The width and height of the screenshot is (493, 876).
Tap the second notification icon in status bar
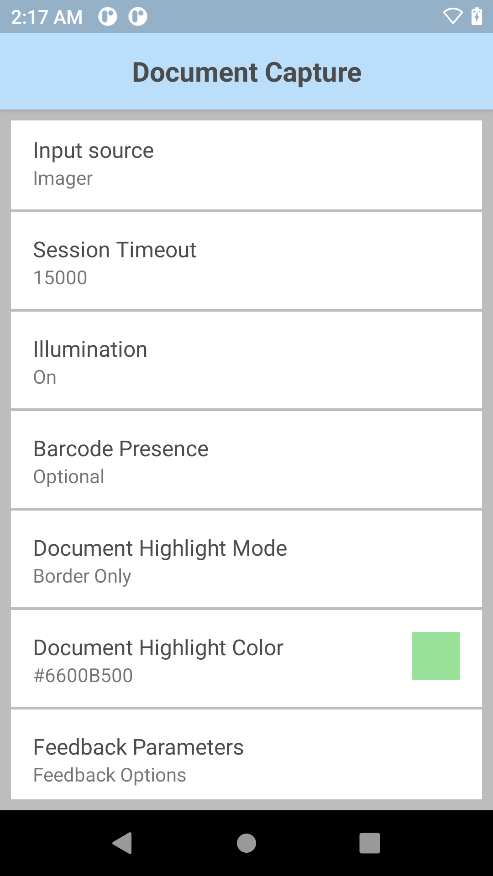tap(138, 17)
